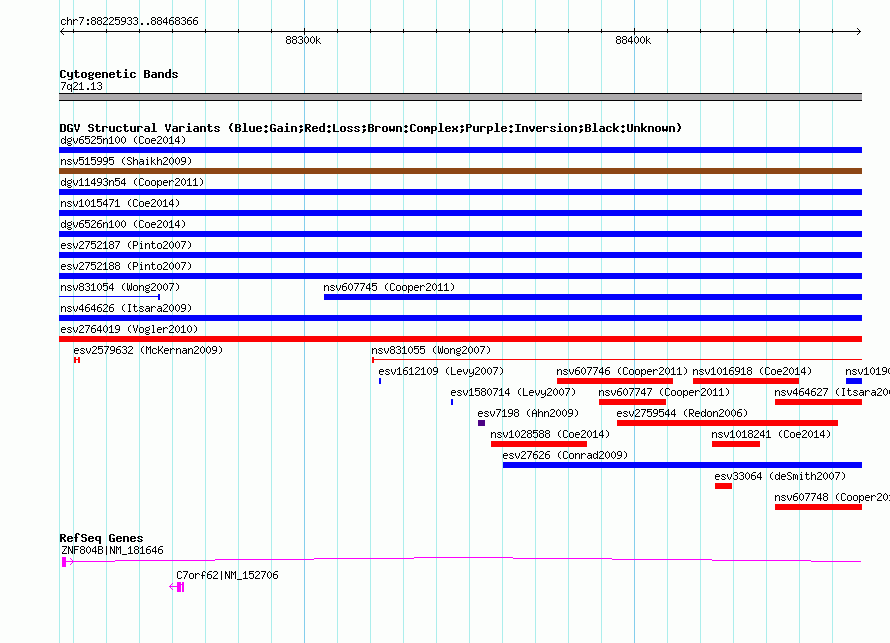Image resolution: width=890 pixels, height=643 pixels.
Task: Select the small red esv33064 (deSmith2007) bar
Action: click(723, 486)
